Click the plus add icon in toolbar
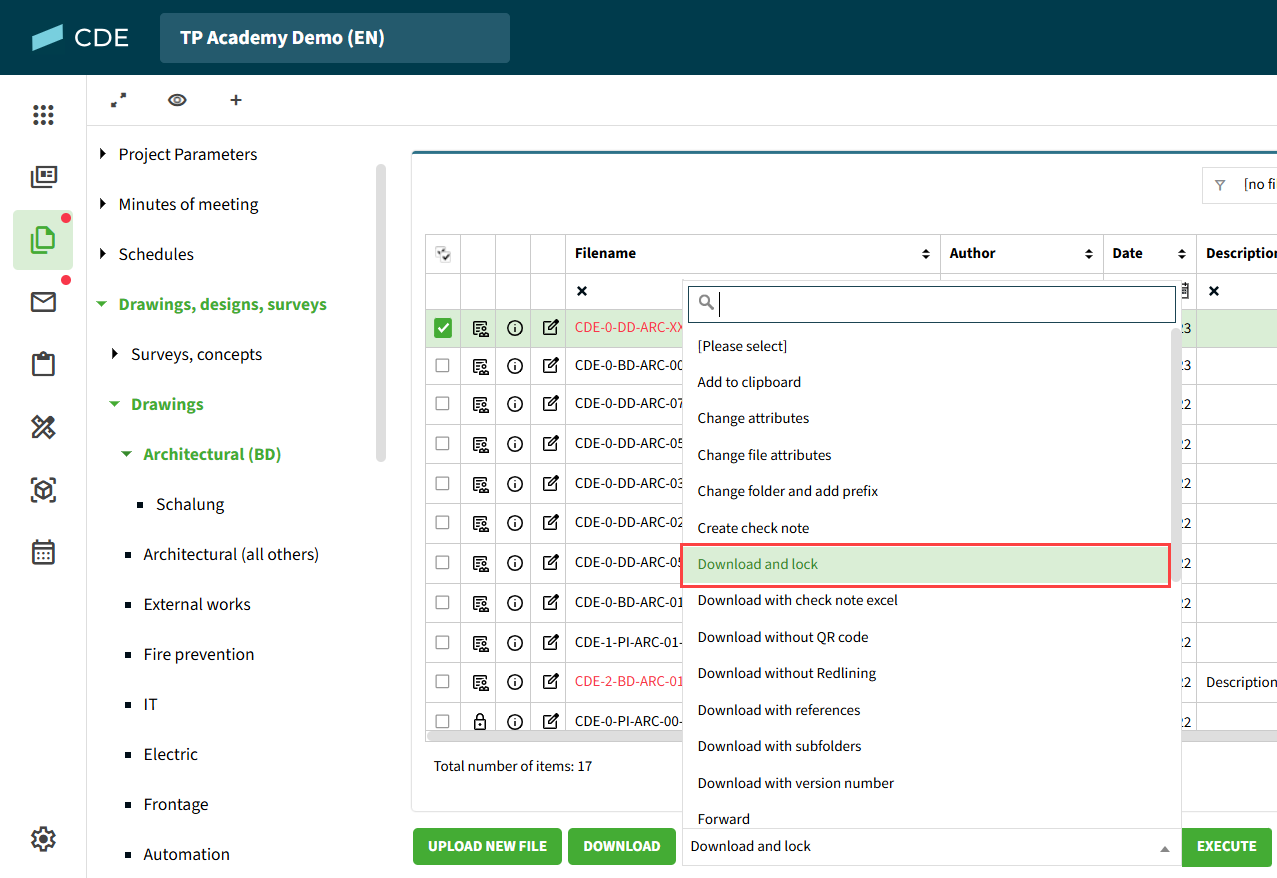 click(x=236, y=100)
